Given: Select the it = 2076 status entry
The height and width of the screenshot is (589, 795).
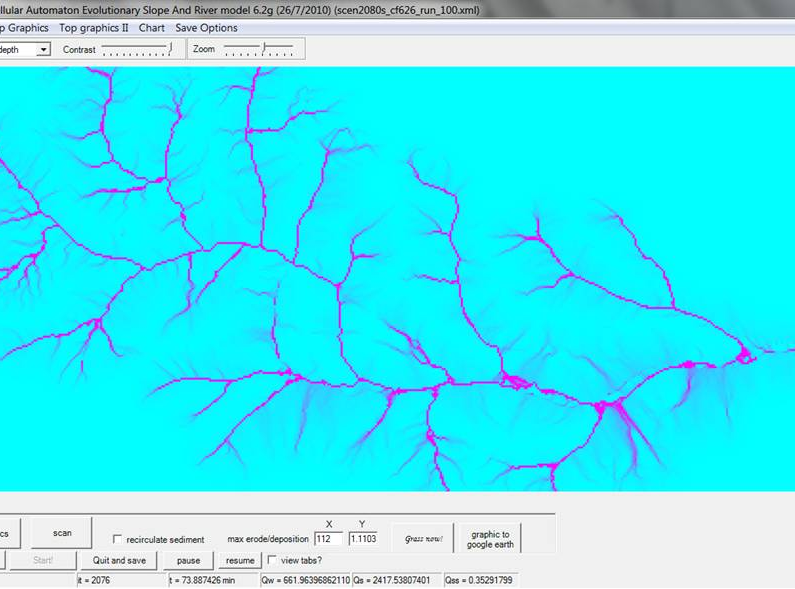Looking at the screenshot, I should pos(121,580).
